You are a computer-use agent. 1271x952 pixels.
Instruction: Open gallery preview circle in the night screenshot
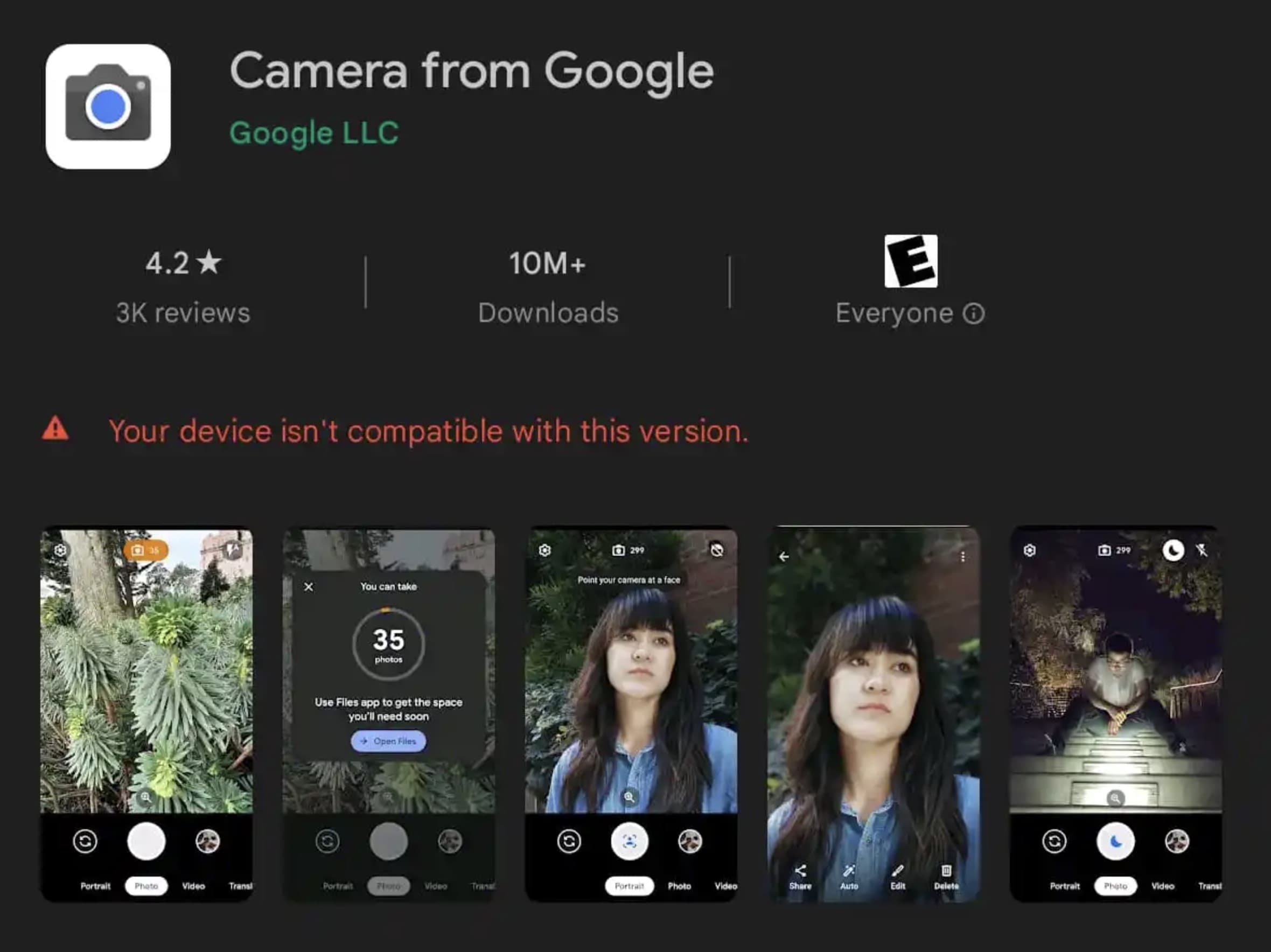(1177, 842)
